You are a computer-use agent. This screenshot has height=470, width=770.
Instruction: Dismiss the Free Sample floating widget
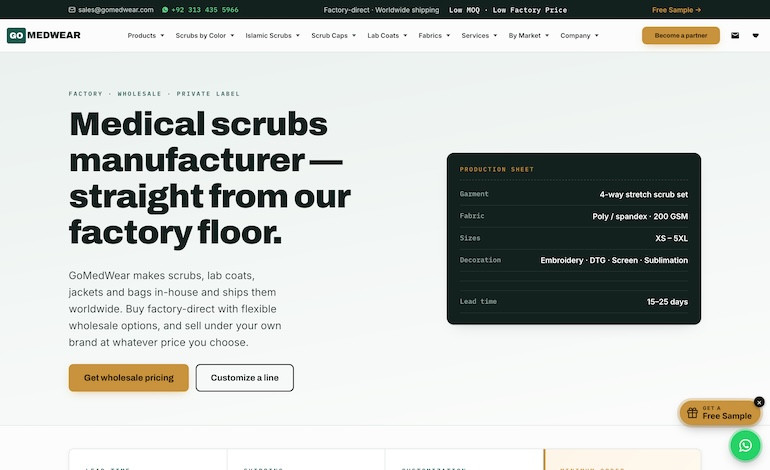point(759,402)
